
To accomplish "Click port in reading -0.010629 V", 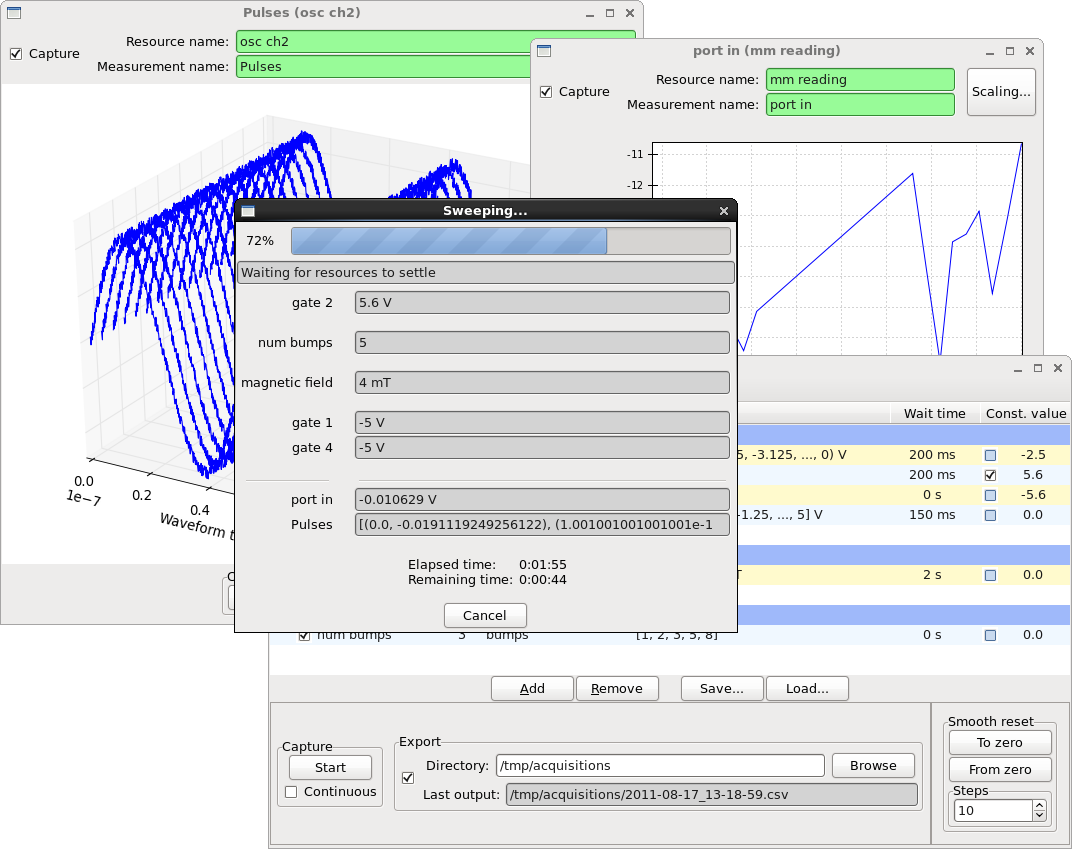I will point(542,500).
